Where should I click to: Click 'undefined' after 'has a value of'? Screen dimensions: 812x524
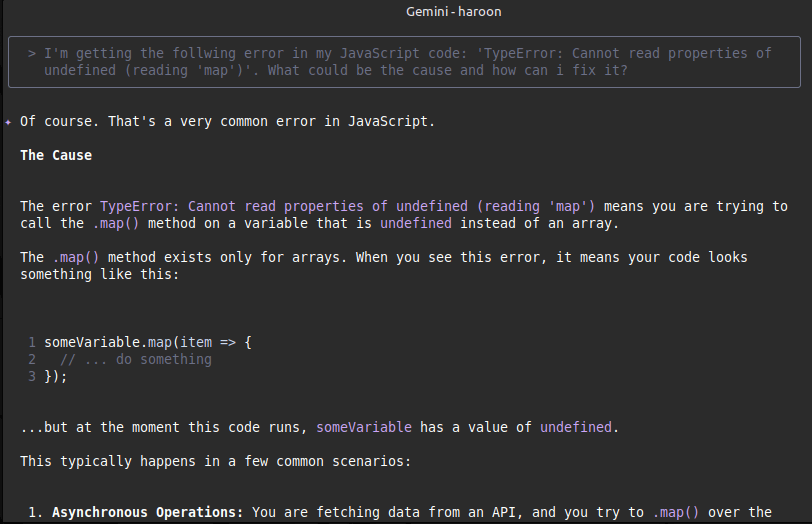pos(576,427)
